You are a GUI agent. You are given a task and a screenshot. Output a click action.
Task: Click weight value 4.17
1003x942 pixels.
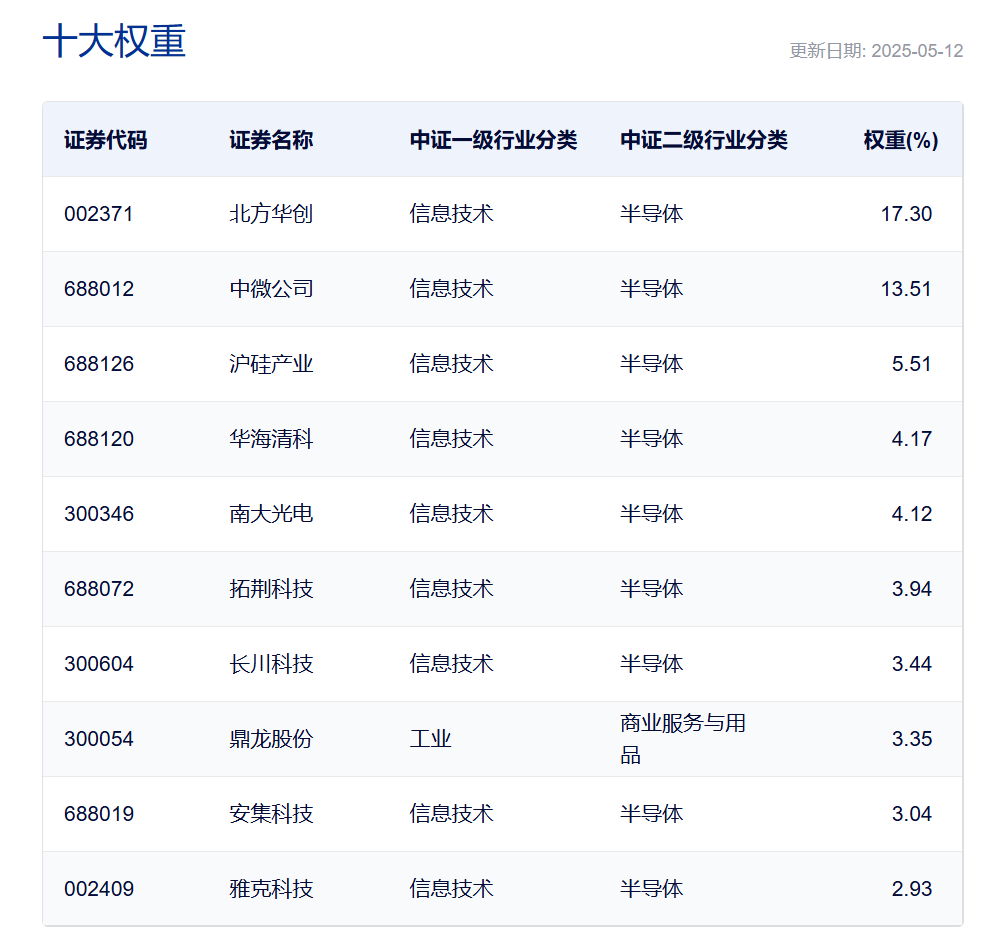click(x=912, y=439)
